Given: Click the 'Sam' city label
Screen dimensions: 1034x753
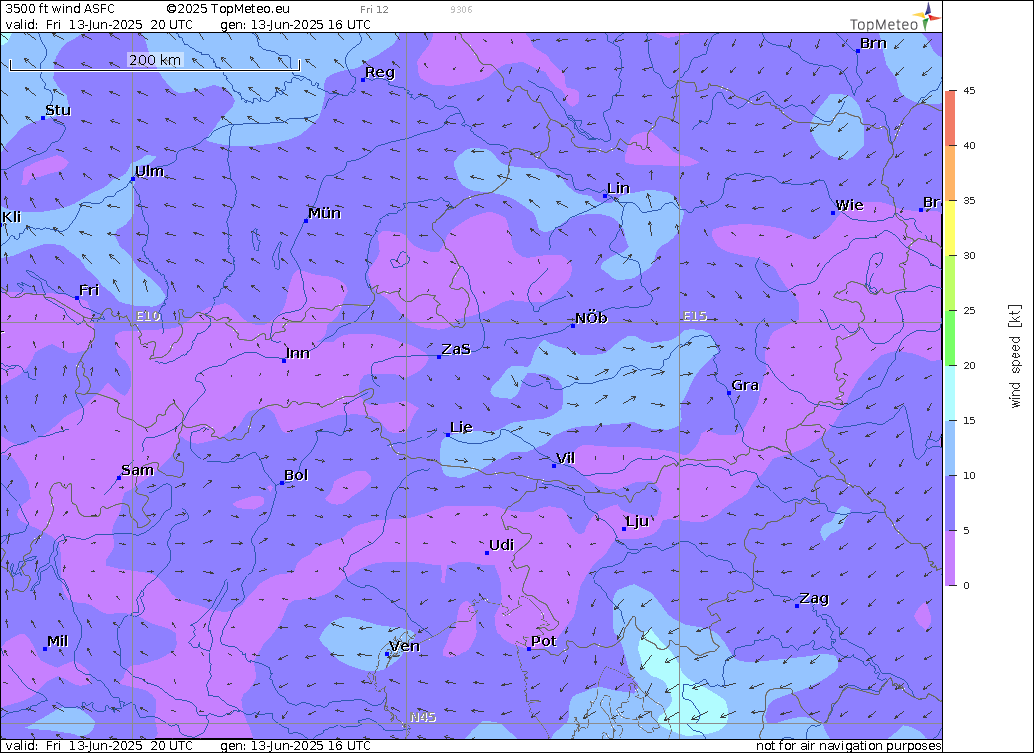Looking at the screenshot, I should point(137,470).
